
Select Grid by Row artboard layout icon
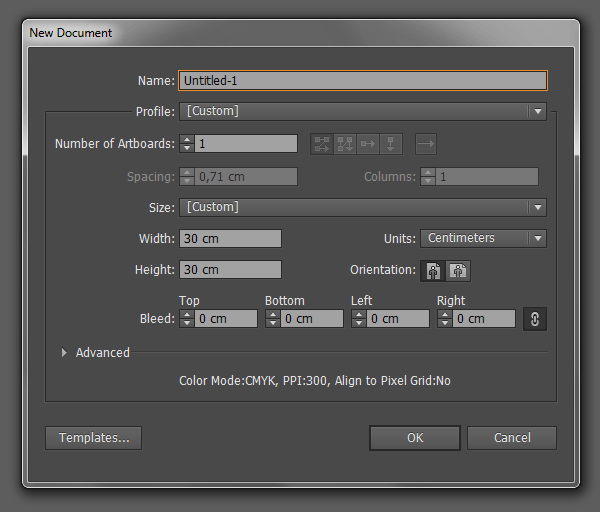[322, 144]
